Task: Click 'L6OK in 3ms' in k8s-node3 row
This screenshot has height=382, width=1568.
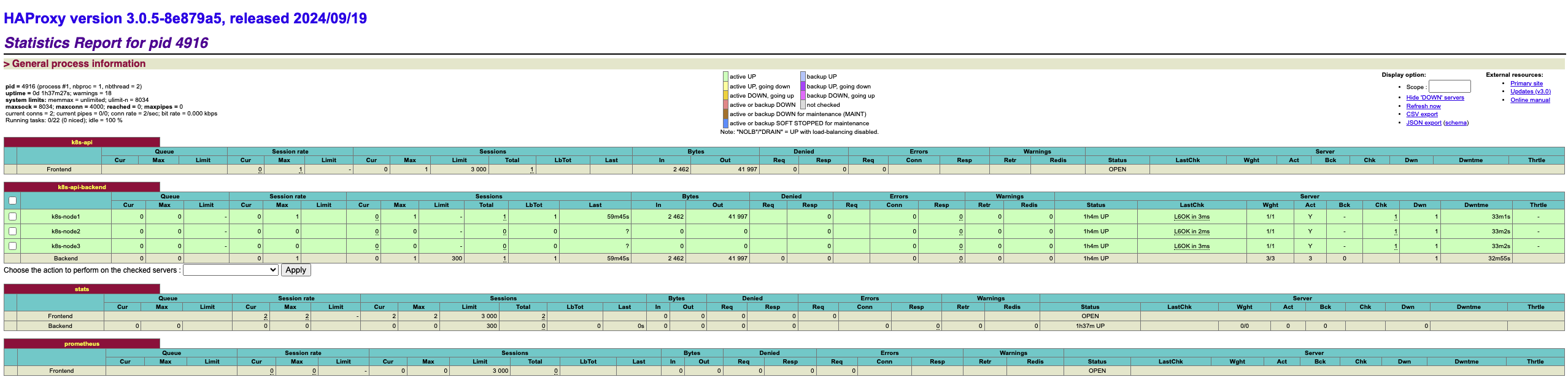Action: [x=1191, y=246]
